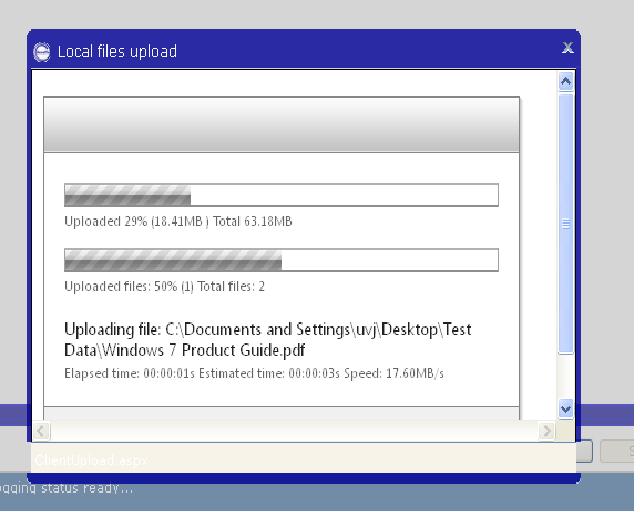Click the uploading file path text
The width and height of the screenshot is (640, 512).
(267, 340)
